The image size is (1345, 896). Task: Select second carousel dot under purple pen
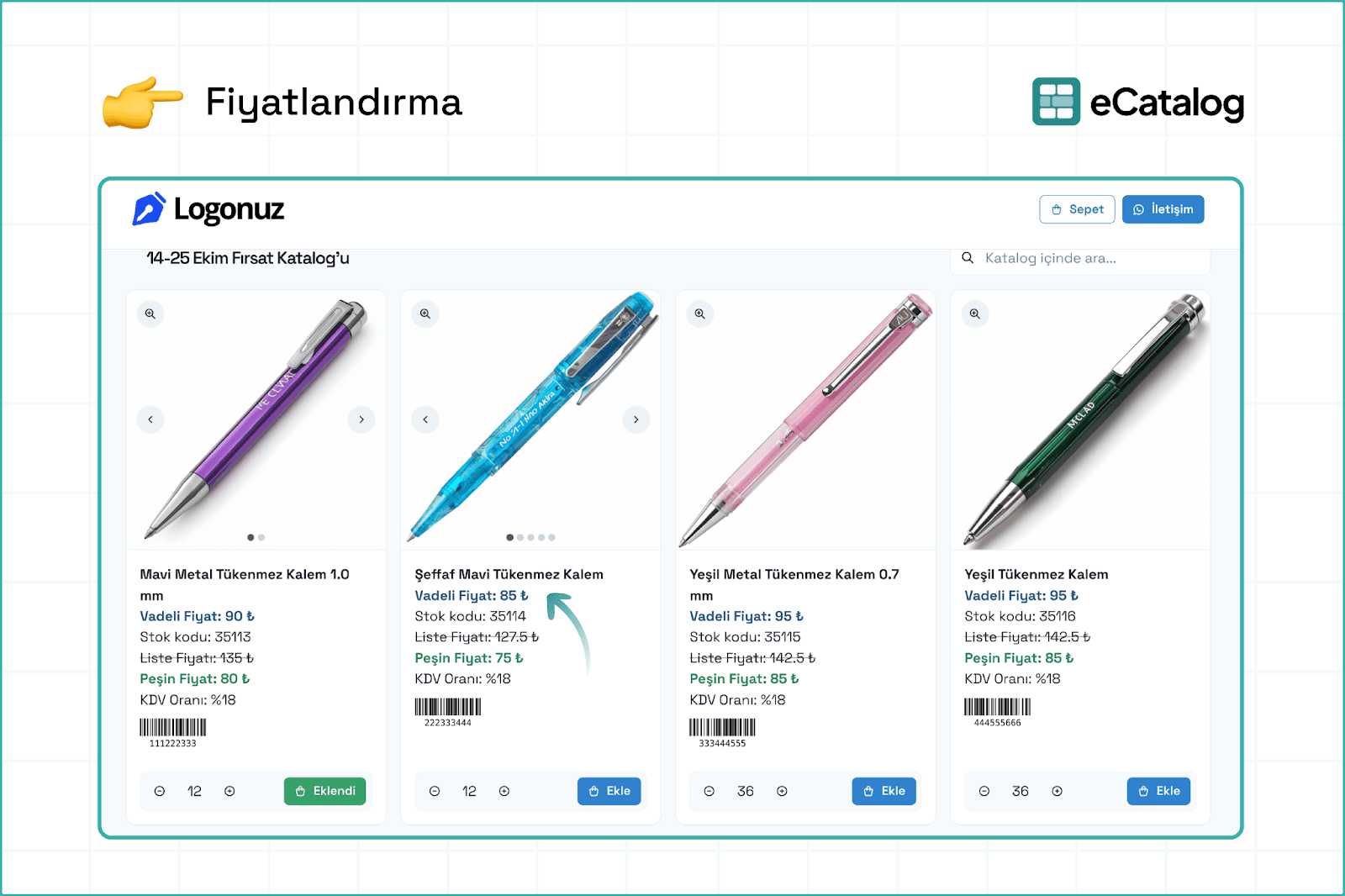tap(261, 537)
